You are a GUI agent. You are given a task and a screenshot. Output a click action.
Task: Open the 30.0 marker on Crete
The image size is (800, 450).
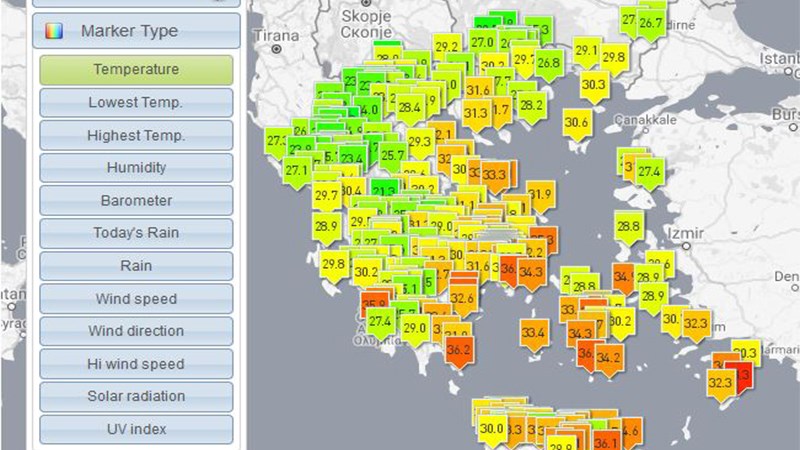(492, 431)
